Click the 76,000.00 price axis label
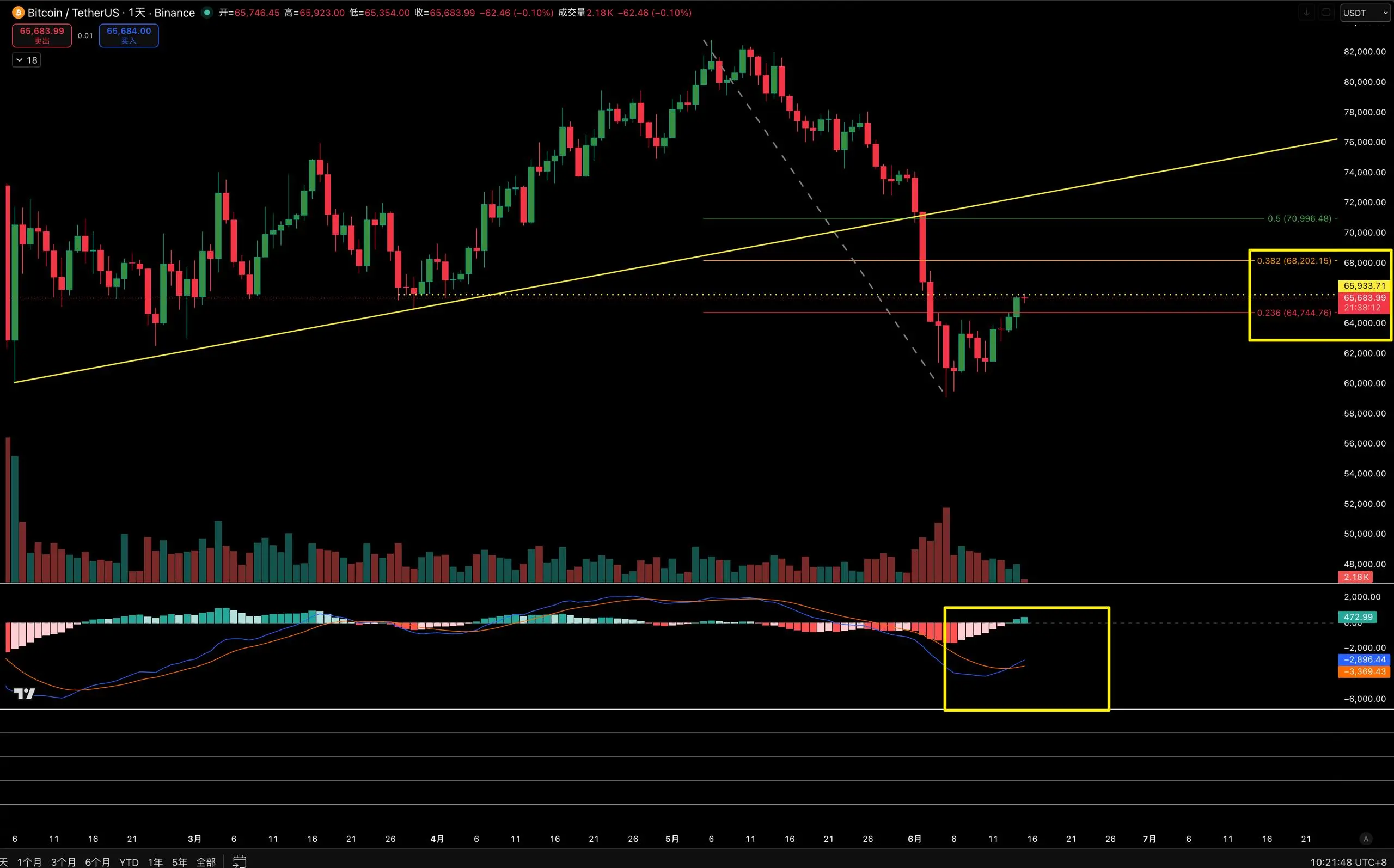The image size is (1394, 868). click(1365, 142)
